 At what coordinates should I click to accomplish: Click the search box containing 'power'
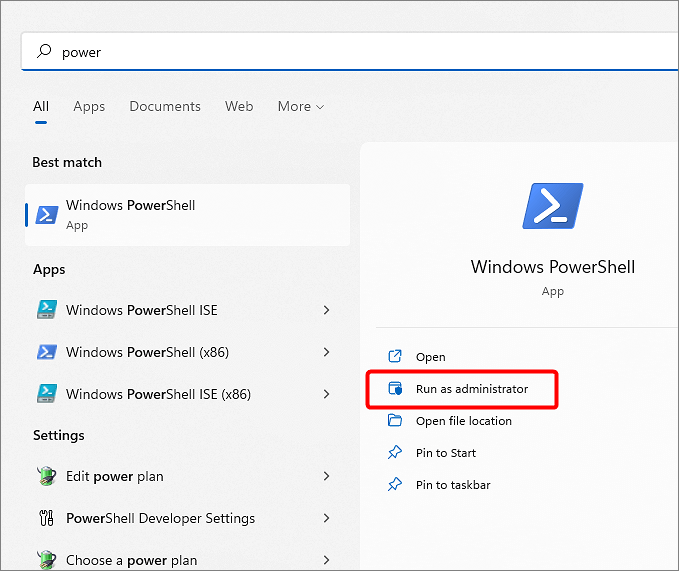coord(350,52)
